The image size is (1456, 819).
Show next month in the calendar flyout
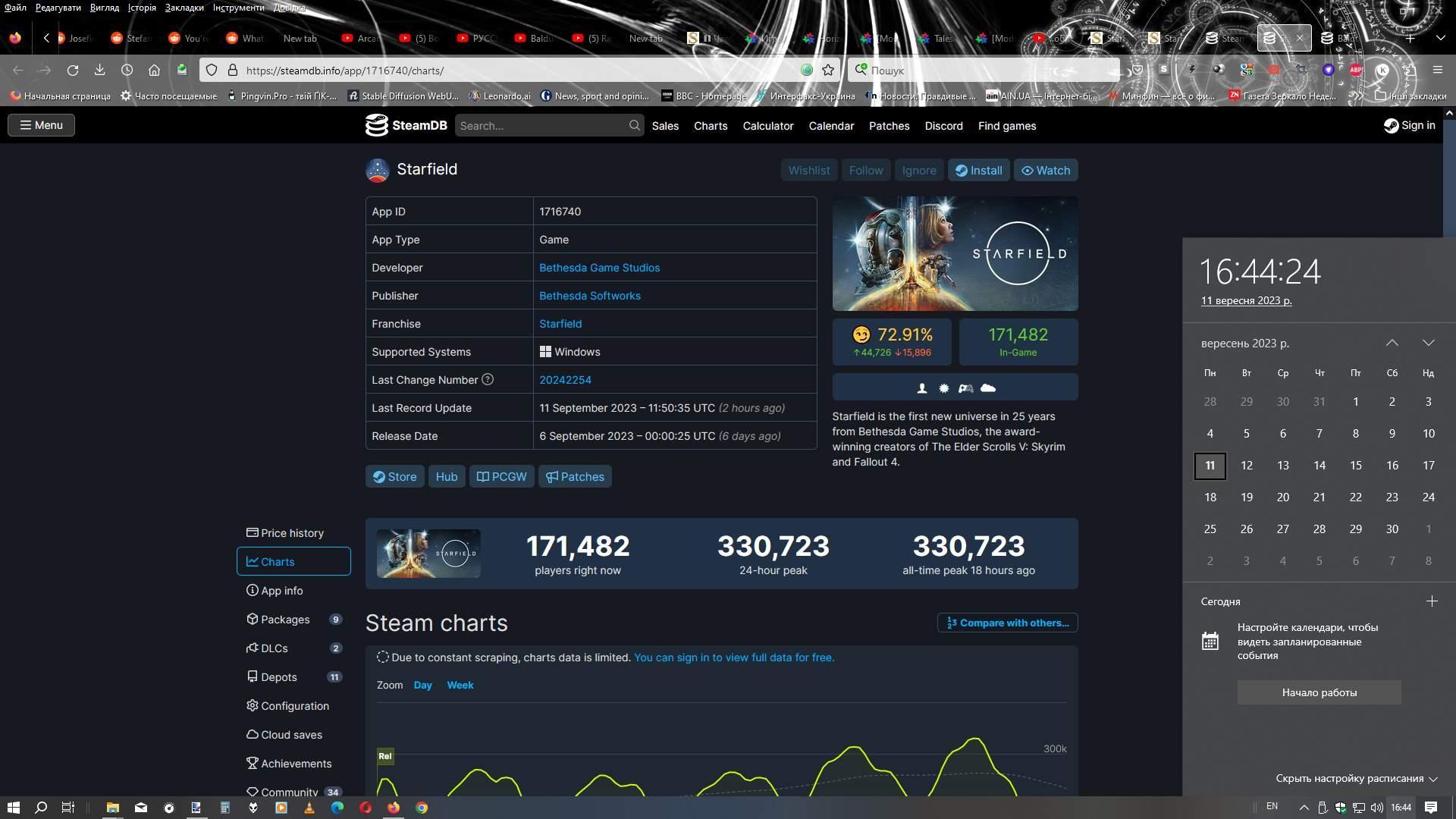(x=1429, y=343)
